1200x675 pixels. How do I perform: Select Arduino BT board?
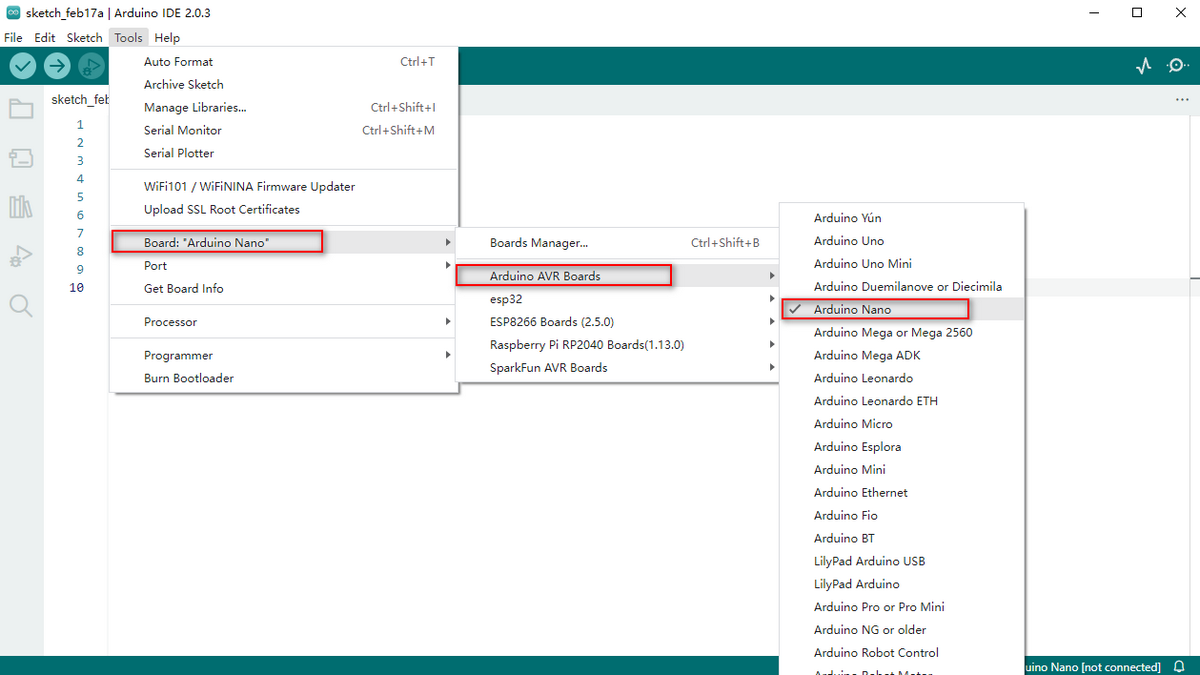pos(902,539)
